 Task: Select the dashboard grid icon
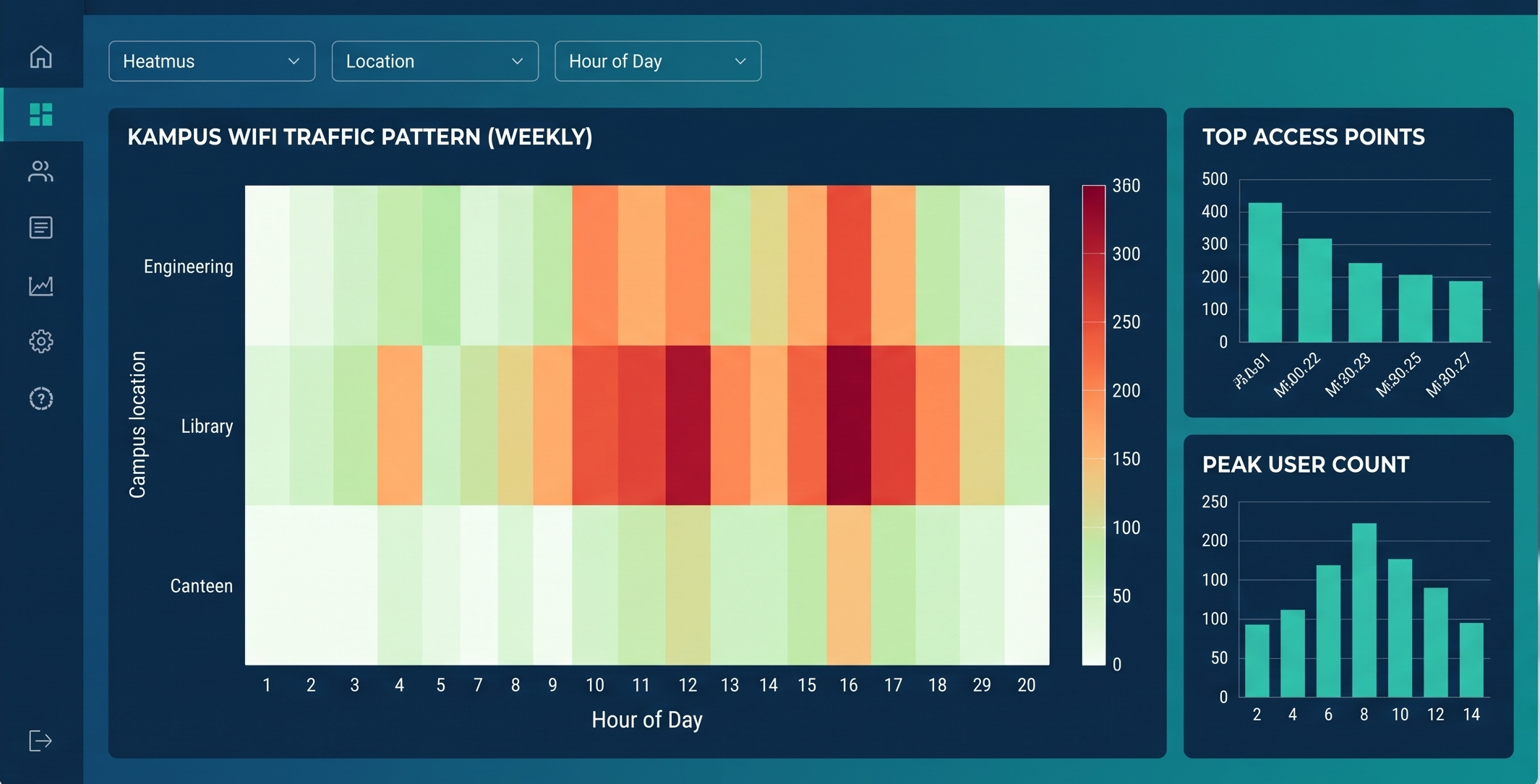[41, 114]
